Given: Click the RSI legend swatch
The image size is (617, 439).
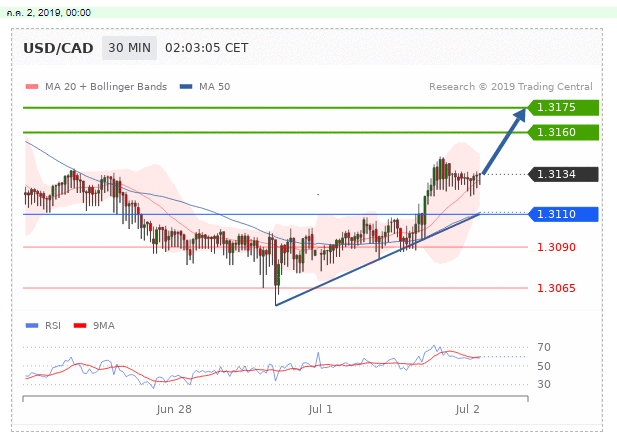Looking at the screenshot, I should coord(32,325).
